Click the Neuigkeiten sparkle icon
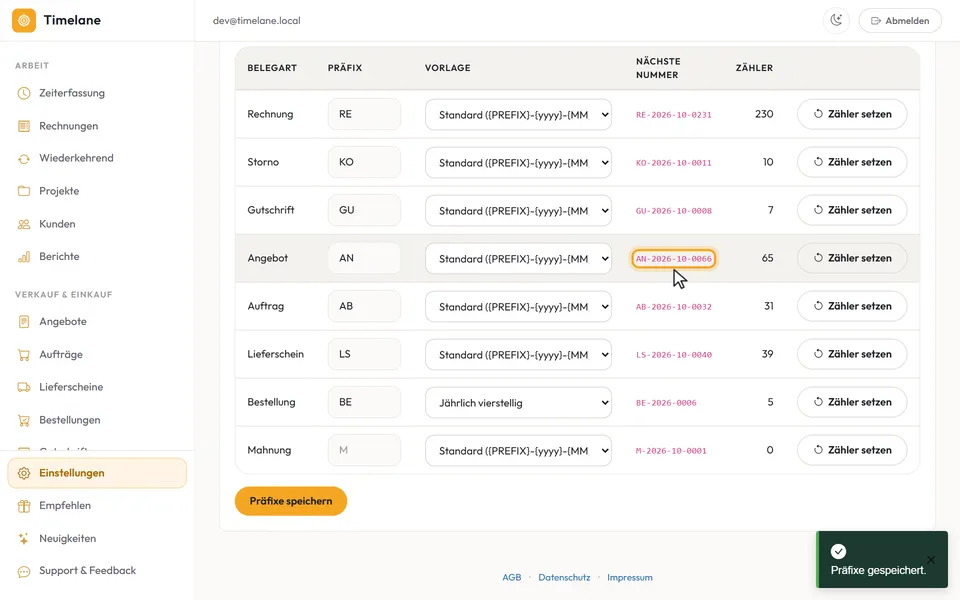The height and width of the screenshot is (600, 960). click(x=24, y=539)
